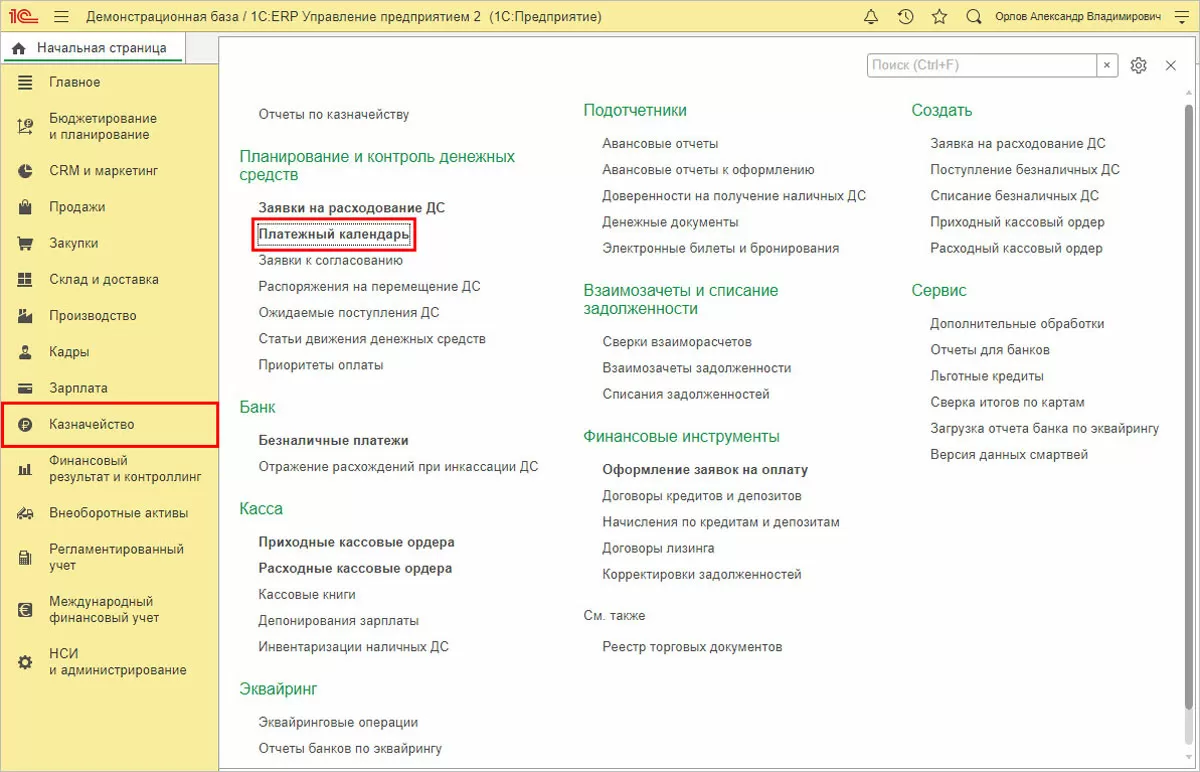This screenshot has height=772, width=1200.
Task: Open Распоряжения на перемещение ДС
Action: 369,286
